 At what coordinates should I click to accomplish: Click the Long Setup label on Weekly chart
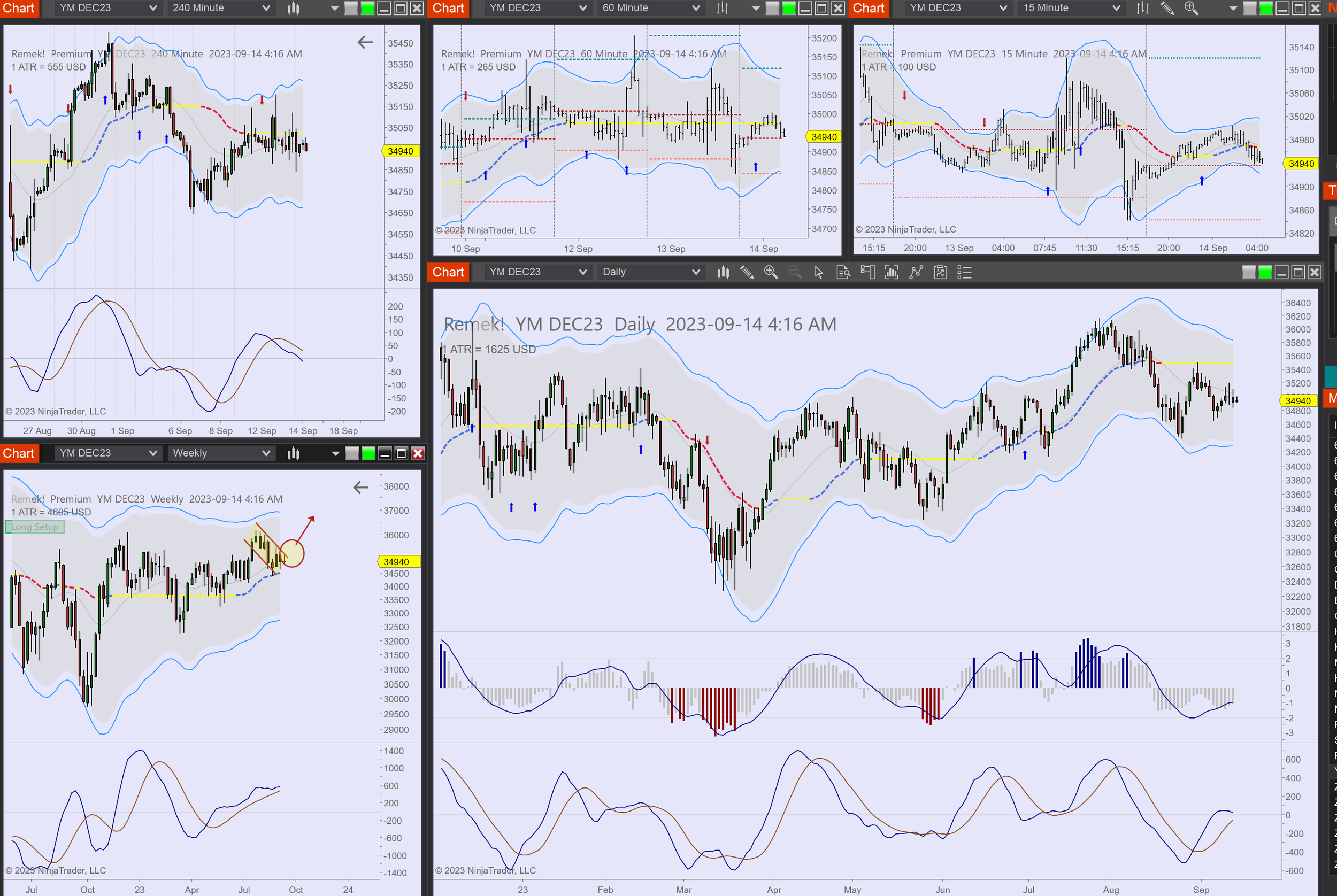(x=35, y=527)
